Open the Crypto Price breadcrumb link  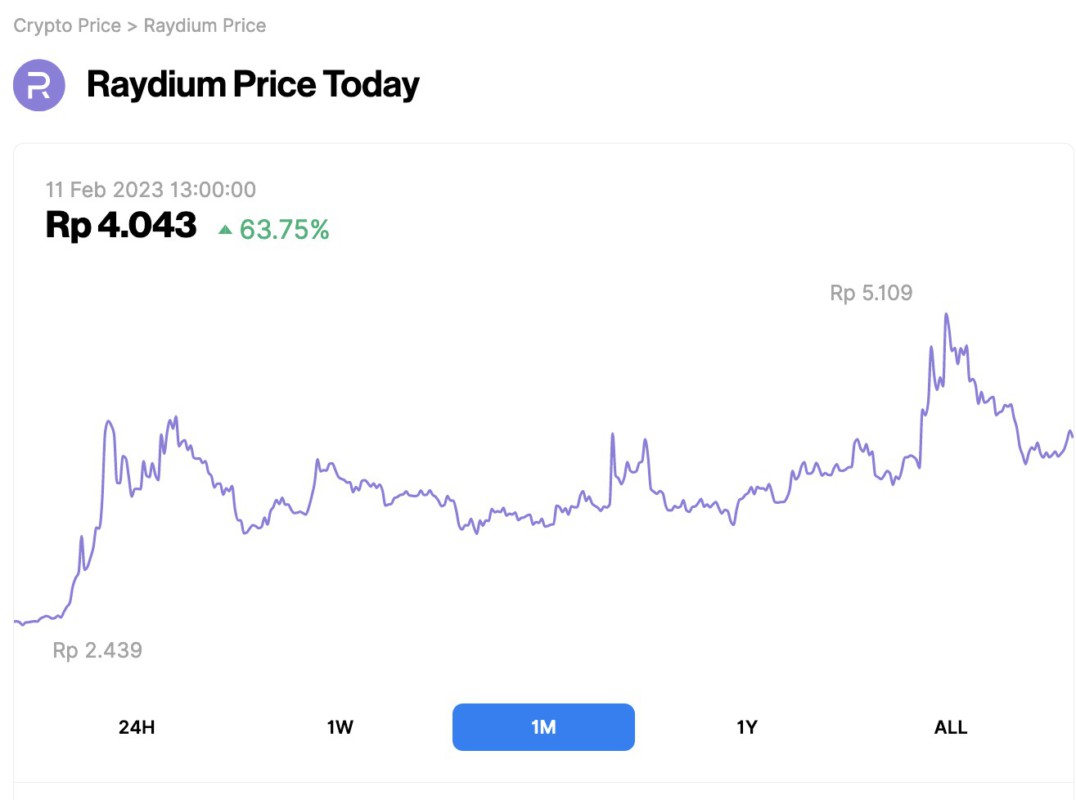pos(65,25)
